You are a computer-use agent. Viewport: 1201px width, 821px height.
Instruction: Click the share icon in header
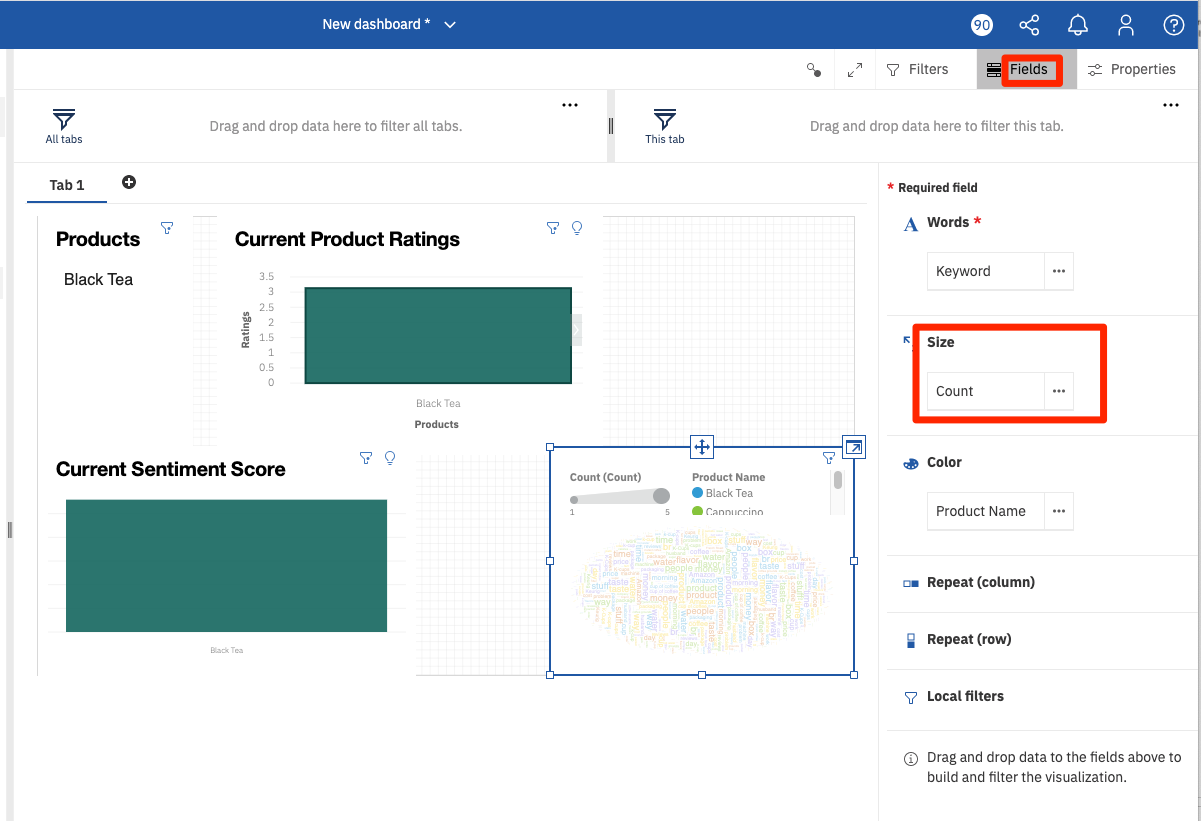pos(1029,25)
